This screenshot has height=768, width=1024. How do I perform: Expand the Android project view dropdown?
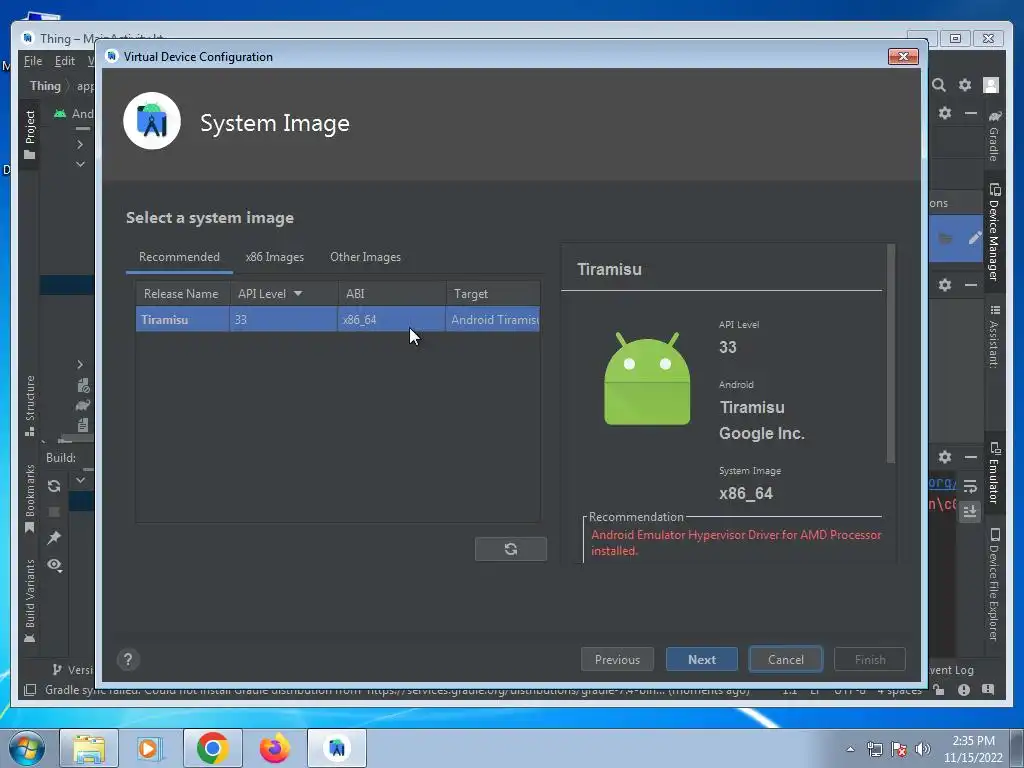(x=72, y=114)
